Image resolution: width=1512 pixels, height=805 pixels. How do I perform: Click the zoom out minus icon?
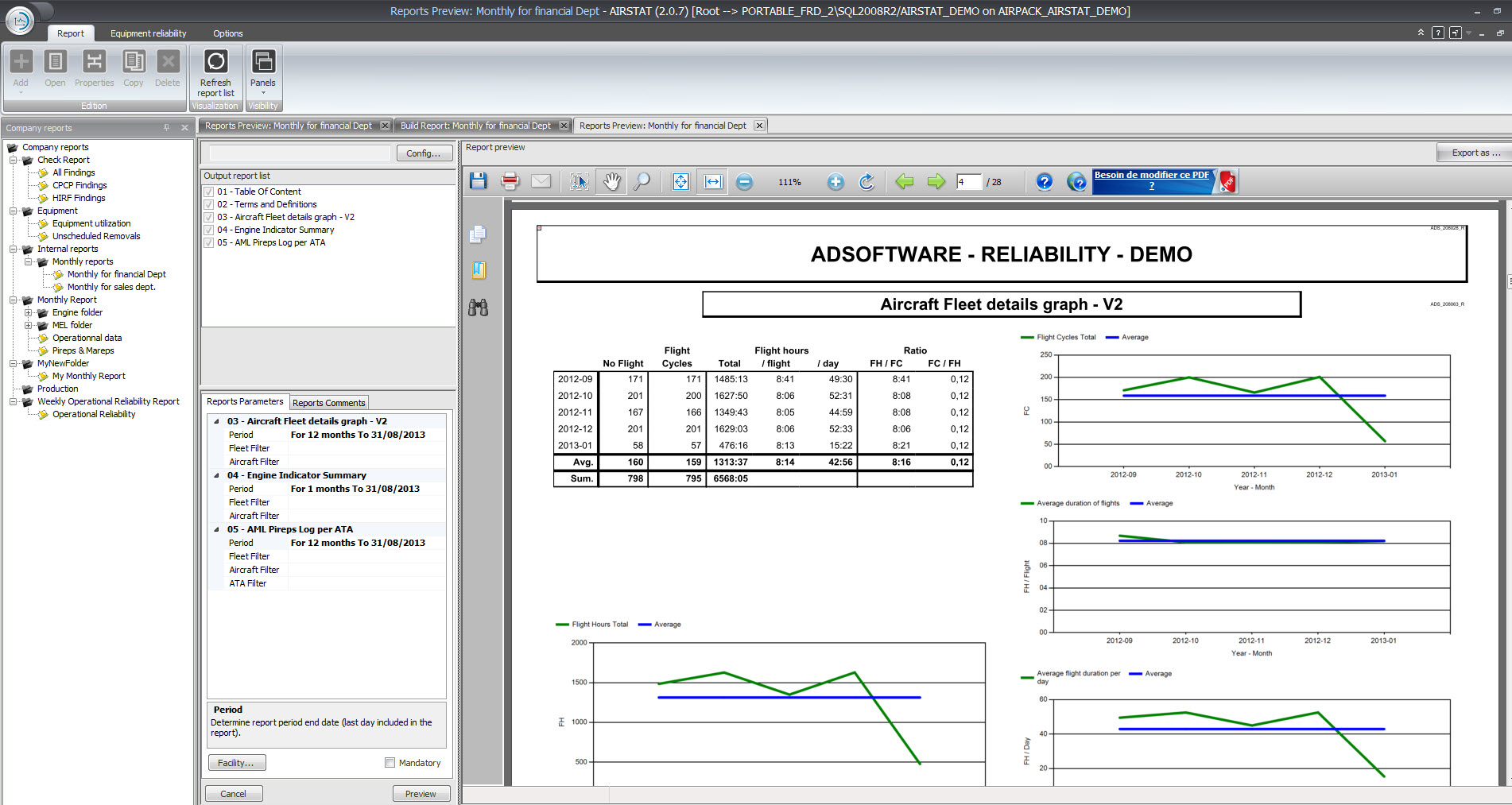(x=744, y=182)
